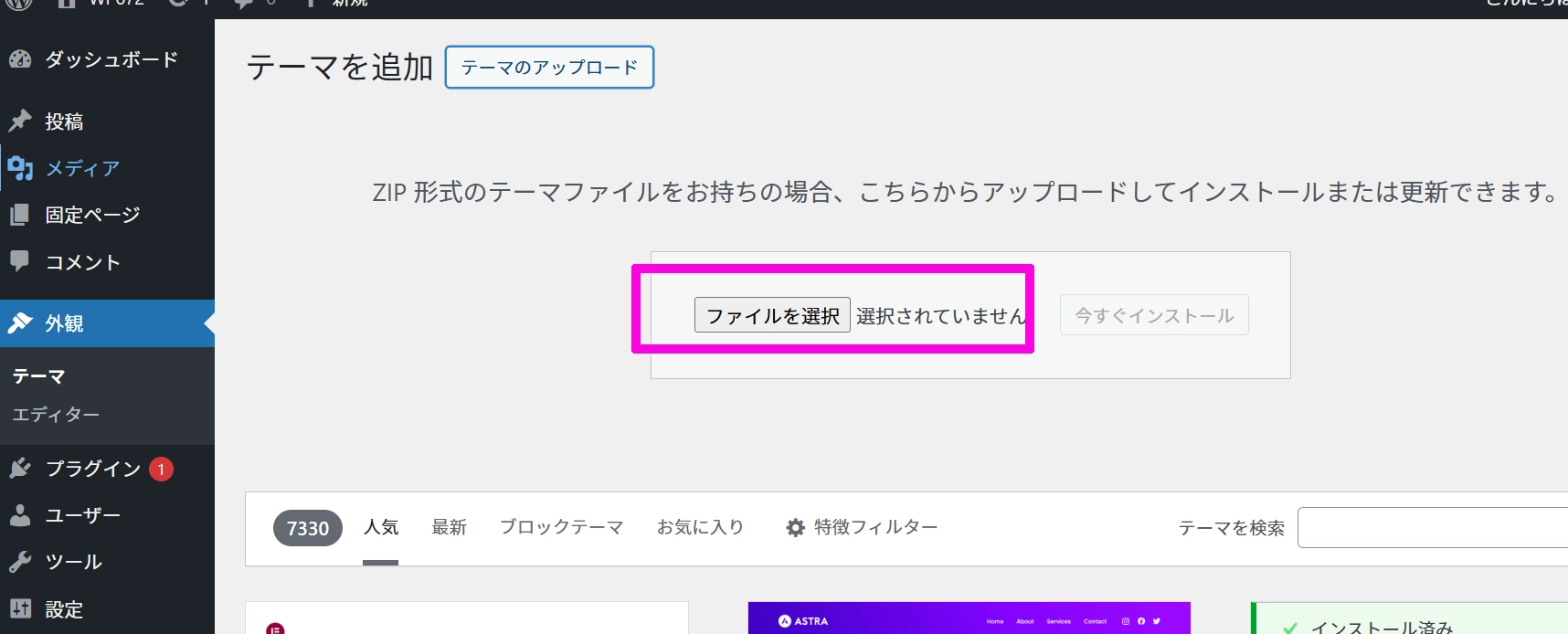
Task: Click the Settings sliders icon
Action: point(20,608)
